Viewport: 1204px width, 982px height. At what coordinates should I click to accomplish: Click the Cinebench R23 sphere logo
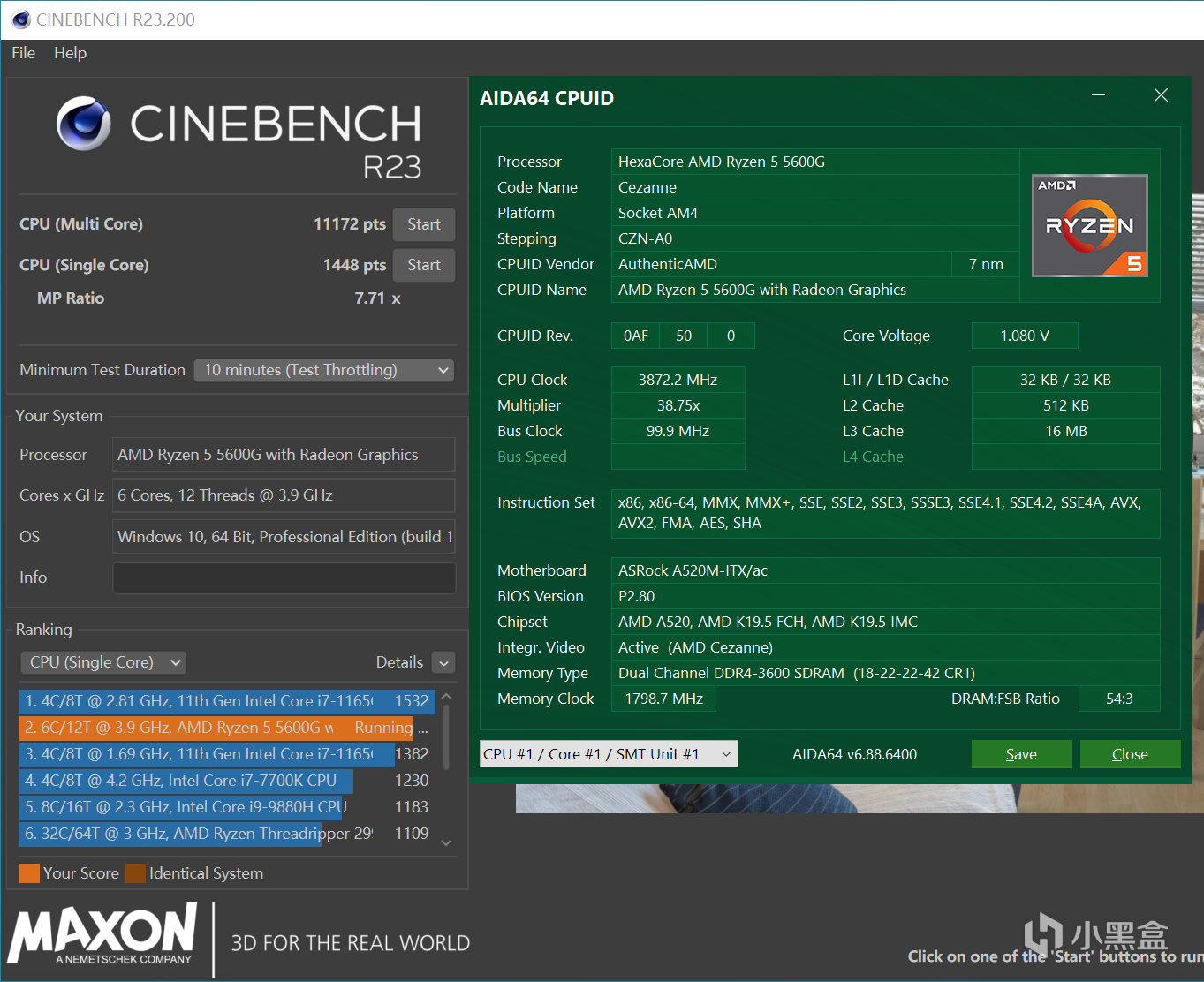[x=84, y=124]
